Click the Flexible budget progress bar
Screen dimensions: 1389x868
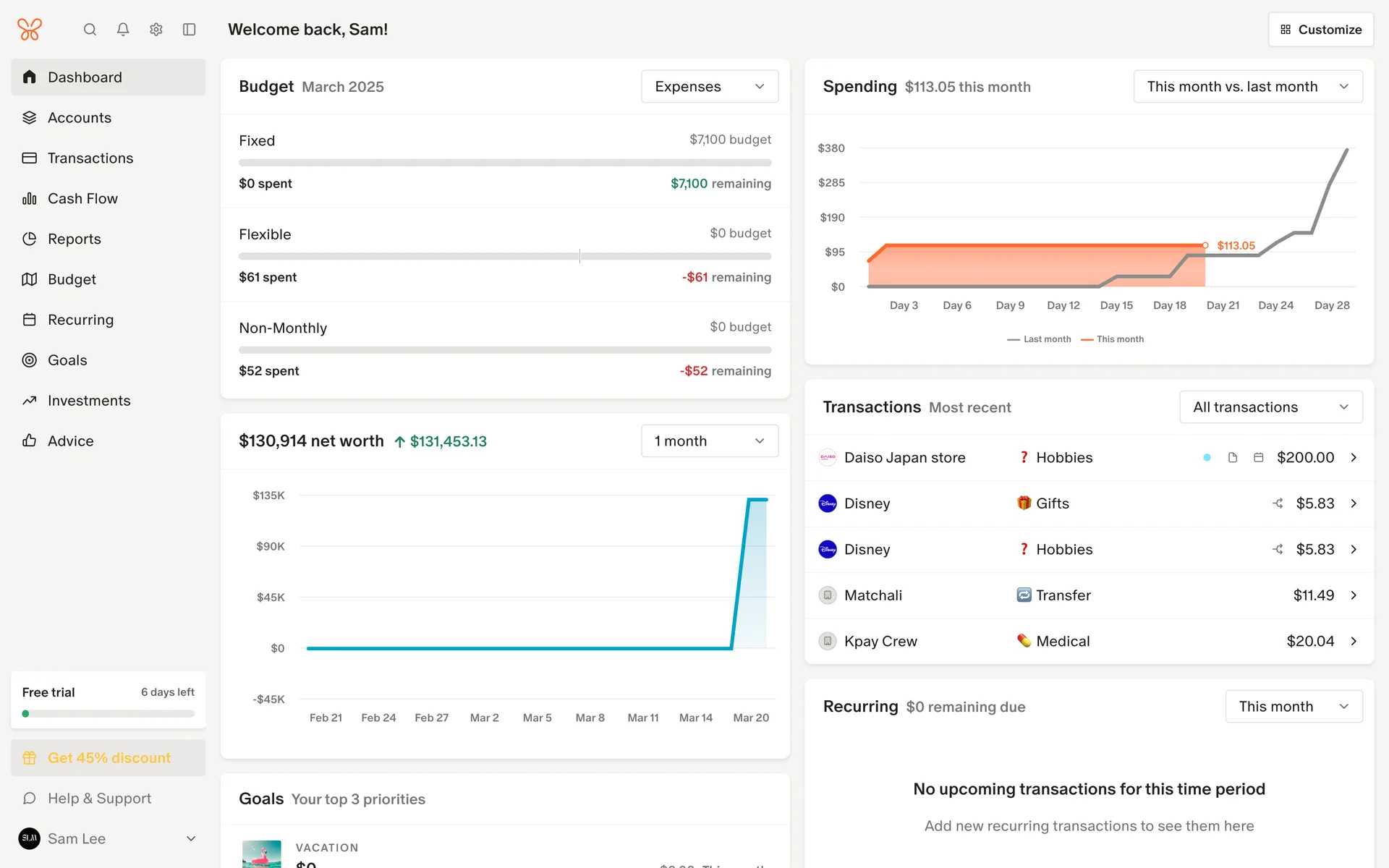(x=504, y=256)
